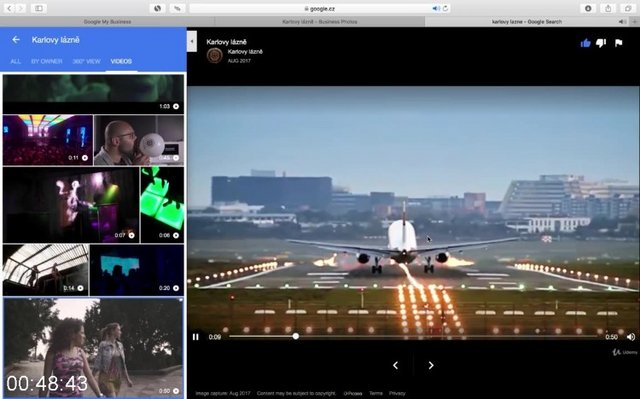This screenshot has width=640, height=399.
Task: Click the 0:09 elapsed time label
Action: 215,337
